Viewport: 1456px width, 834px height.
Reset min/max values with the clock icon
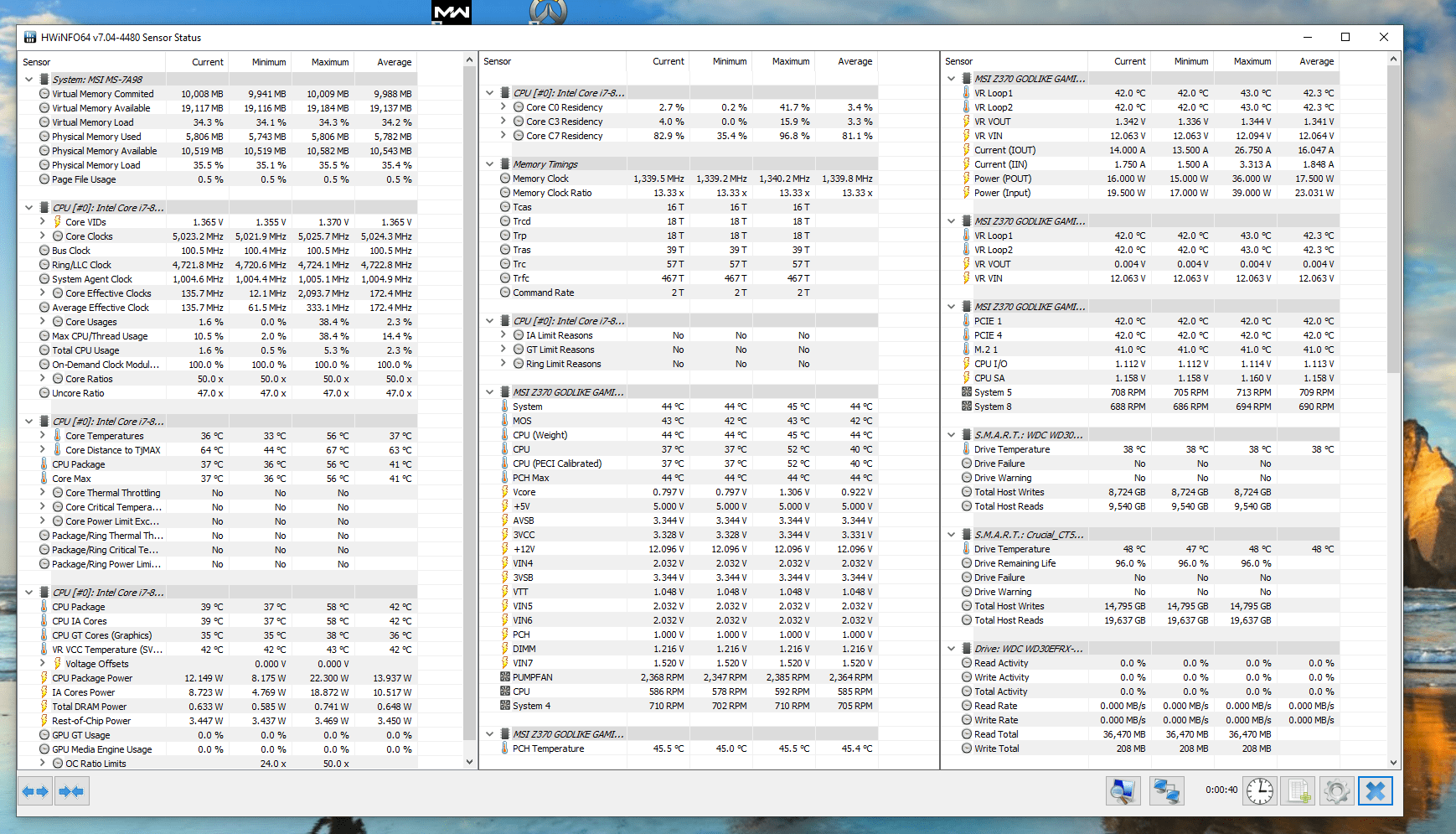coord(1260,791)
